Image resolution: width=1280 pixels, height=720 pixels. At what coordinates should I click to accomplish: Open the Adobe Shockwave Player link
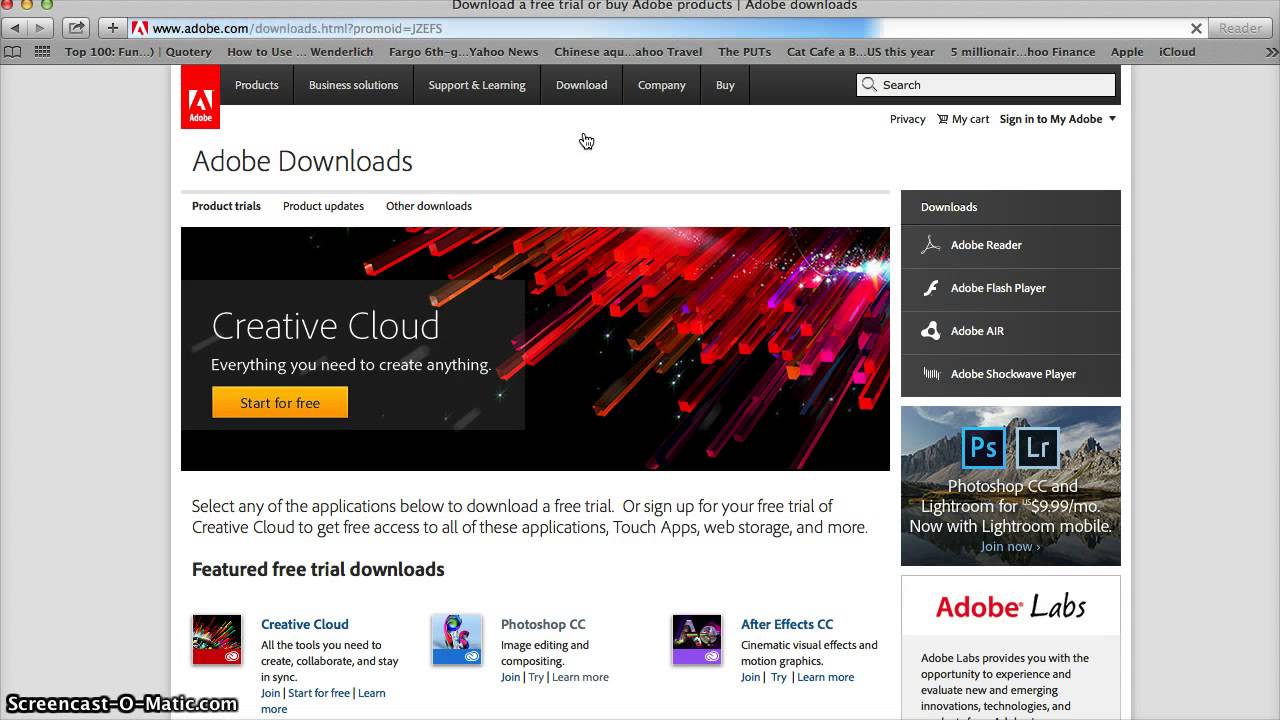pyautogui.click(x=1013, y=374)
